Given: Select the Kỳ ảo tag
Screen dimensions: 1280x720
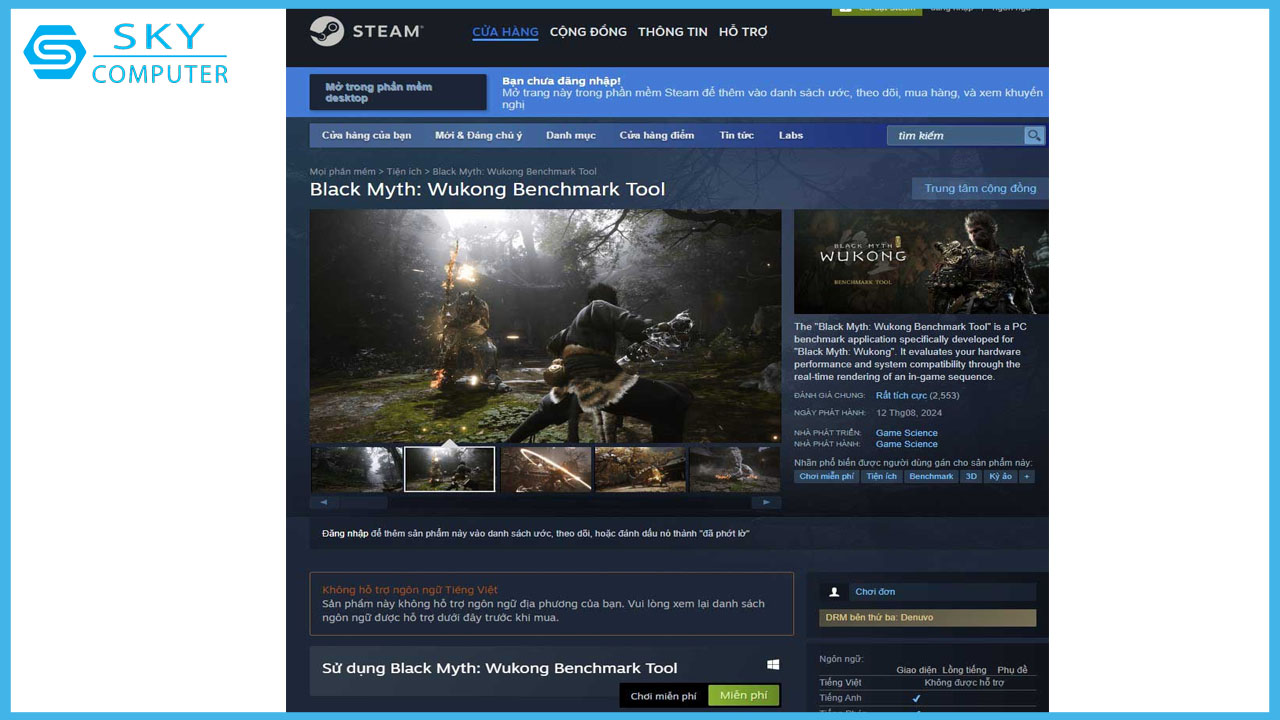Looking at the screenshot, I should point(1000,477).
